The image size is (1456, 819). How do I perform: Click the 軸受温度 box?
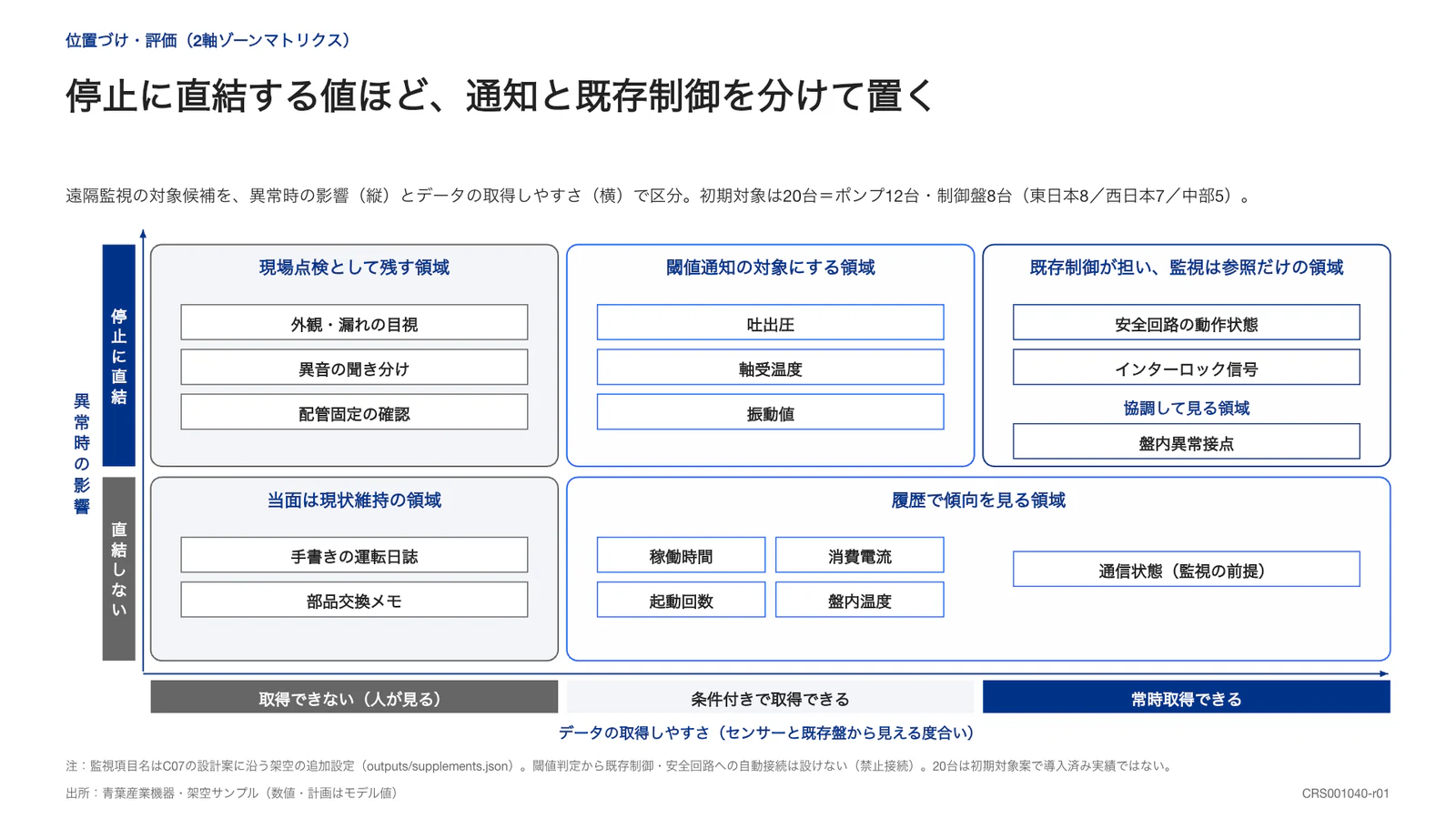pos(770,368)
